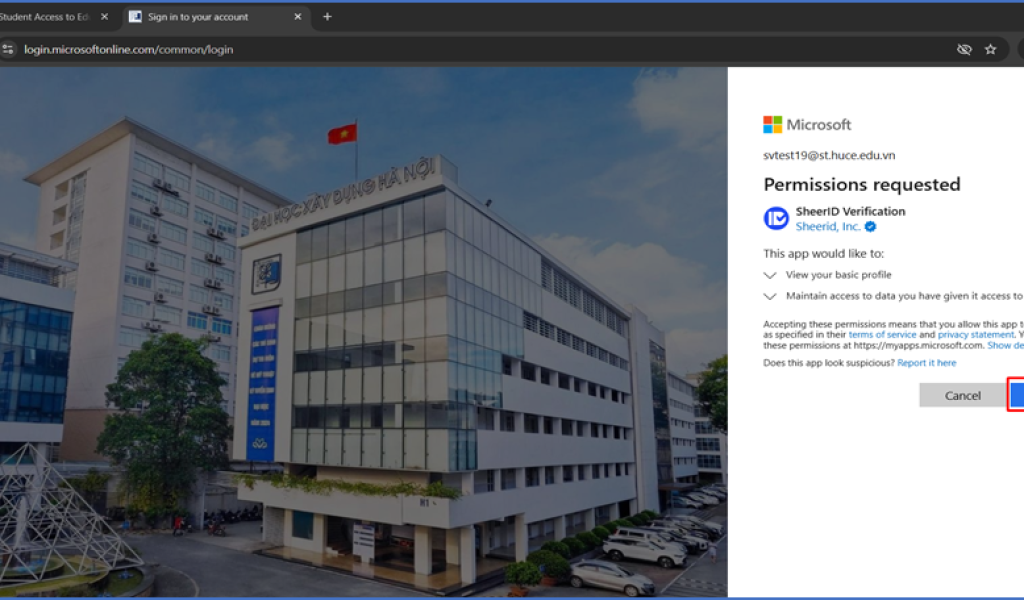Image resolution: width=1024 pixels, height=600 pixels.
Task: Open a new tab with the plus icon
Action: 327,17
